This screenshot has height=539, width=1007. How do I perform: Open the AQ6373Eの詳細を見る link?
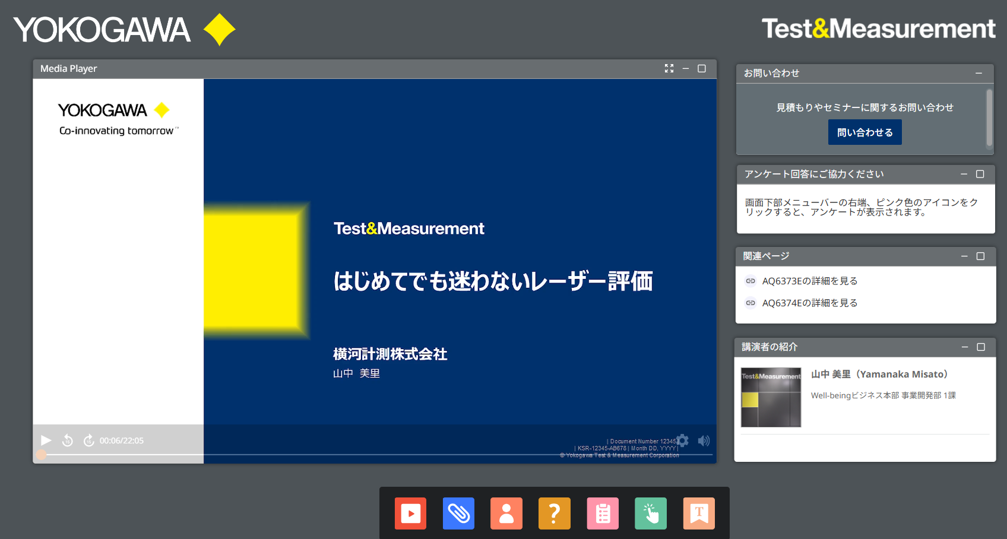click(x=809, y=281)
